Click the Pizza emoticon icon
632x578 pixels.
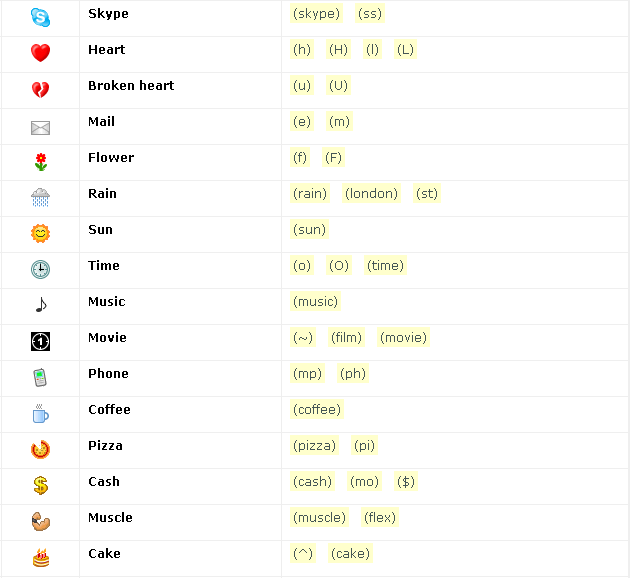pyautogui.click(x=40, y=450)
